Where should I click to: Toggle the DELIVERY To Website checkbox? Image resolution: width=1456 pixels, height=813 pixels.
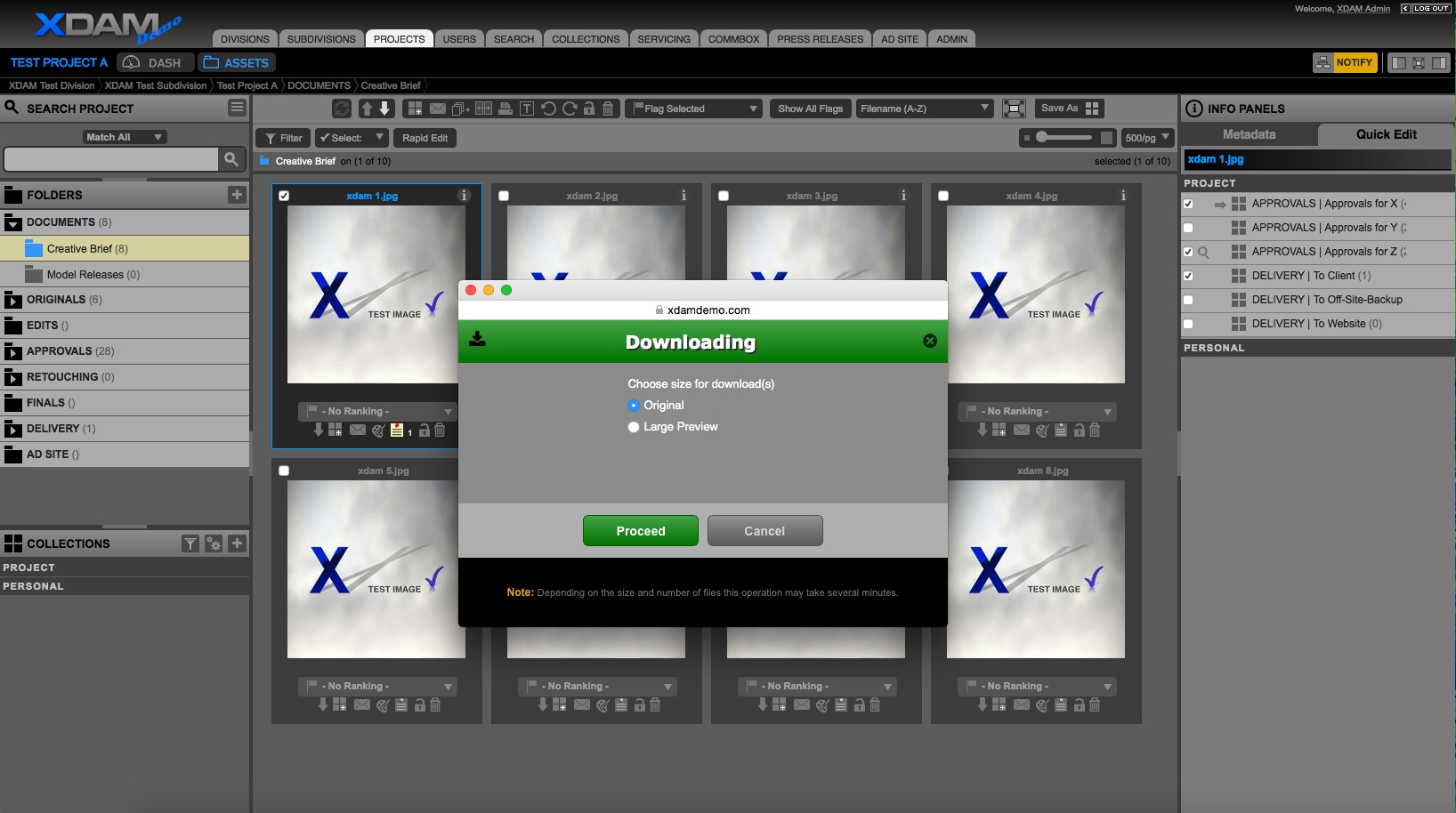[1188, 324]
